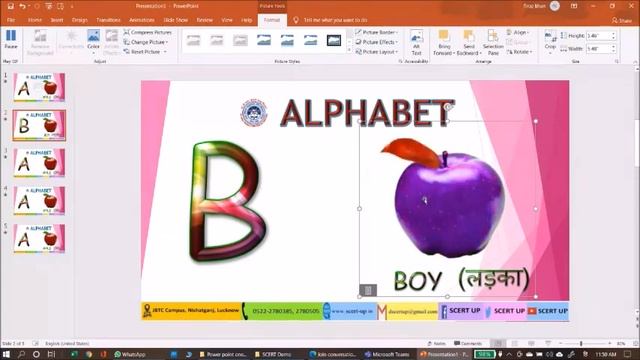The height and width of the screenshot is (360, 640).
Task: Open the Change Picture dropdown
Action: tap(146, 42)
